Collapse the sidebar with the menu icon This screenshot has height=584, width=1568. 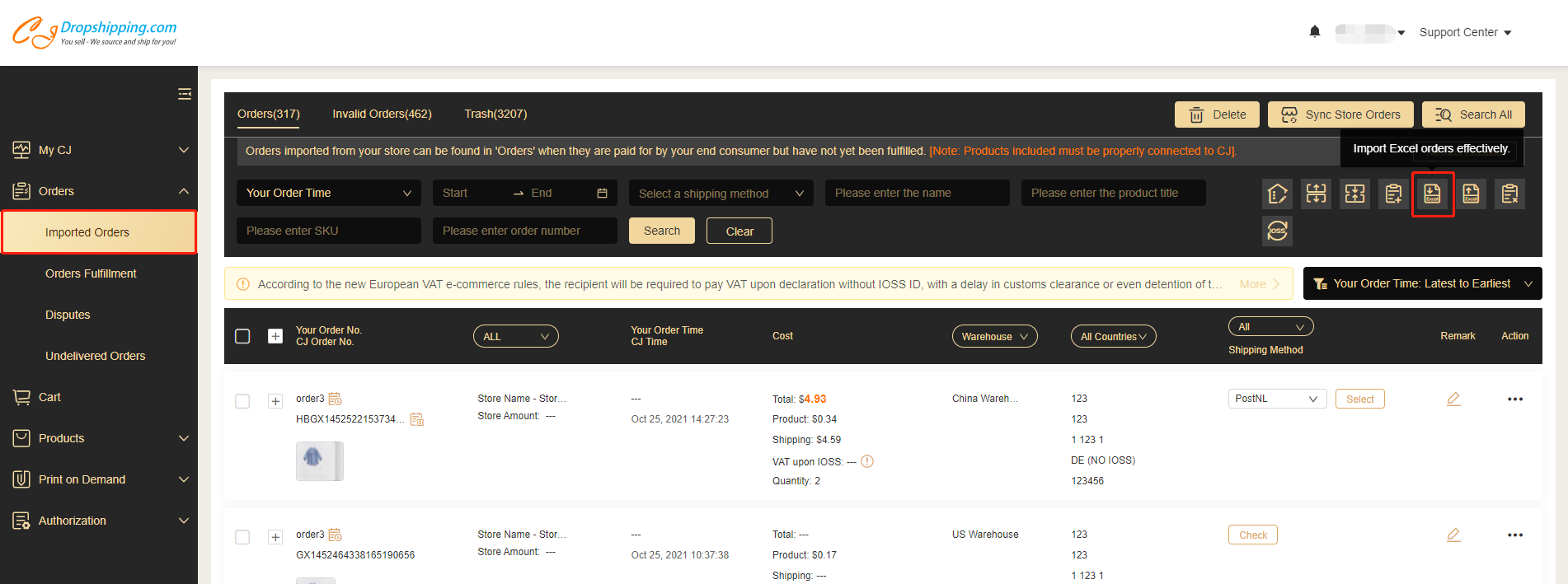(185, 94)
